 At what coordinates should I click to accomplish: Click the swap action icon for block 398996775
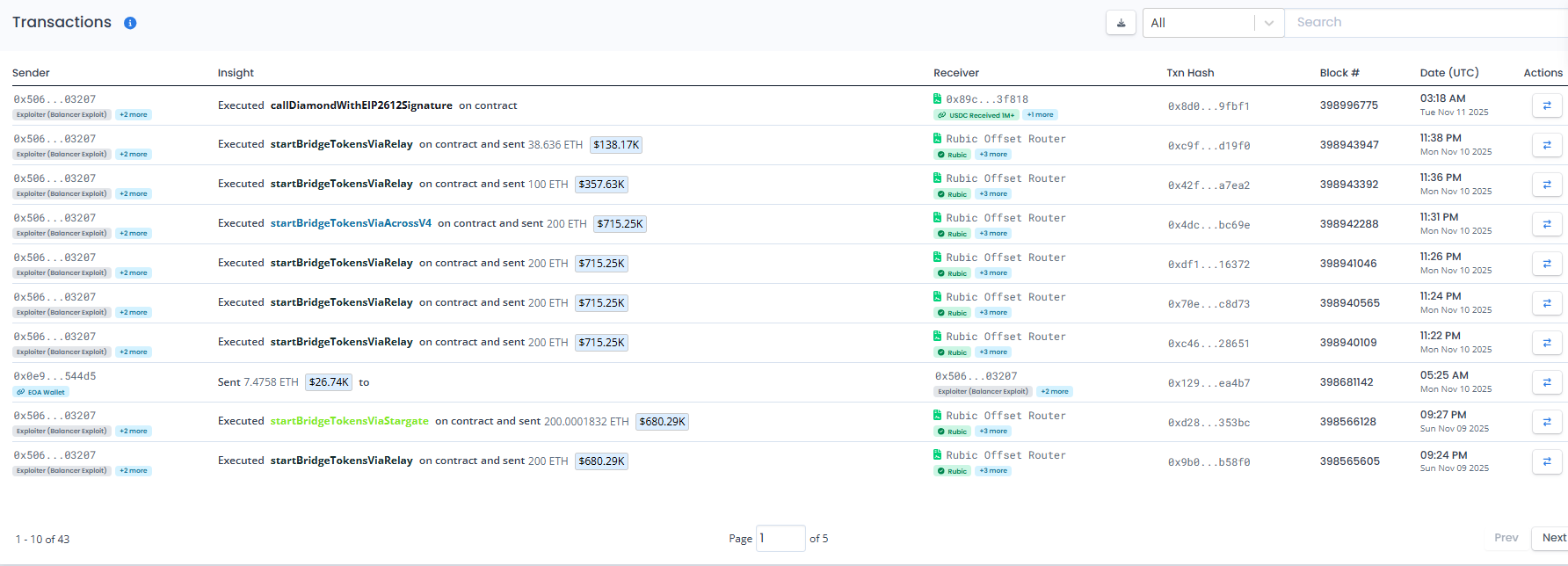[x=1546, y=105]
